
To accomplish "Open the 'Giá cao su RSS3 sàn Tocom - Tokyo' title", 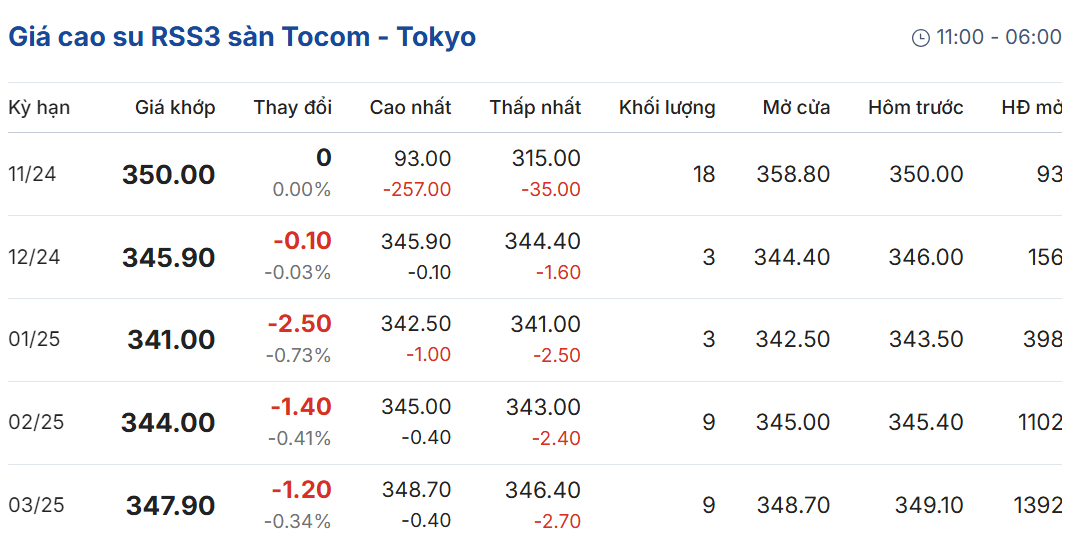I will [x=242, y=37].
